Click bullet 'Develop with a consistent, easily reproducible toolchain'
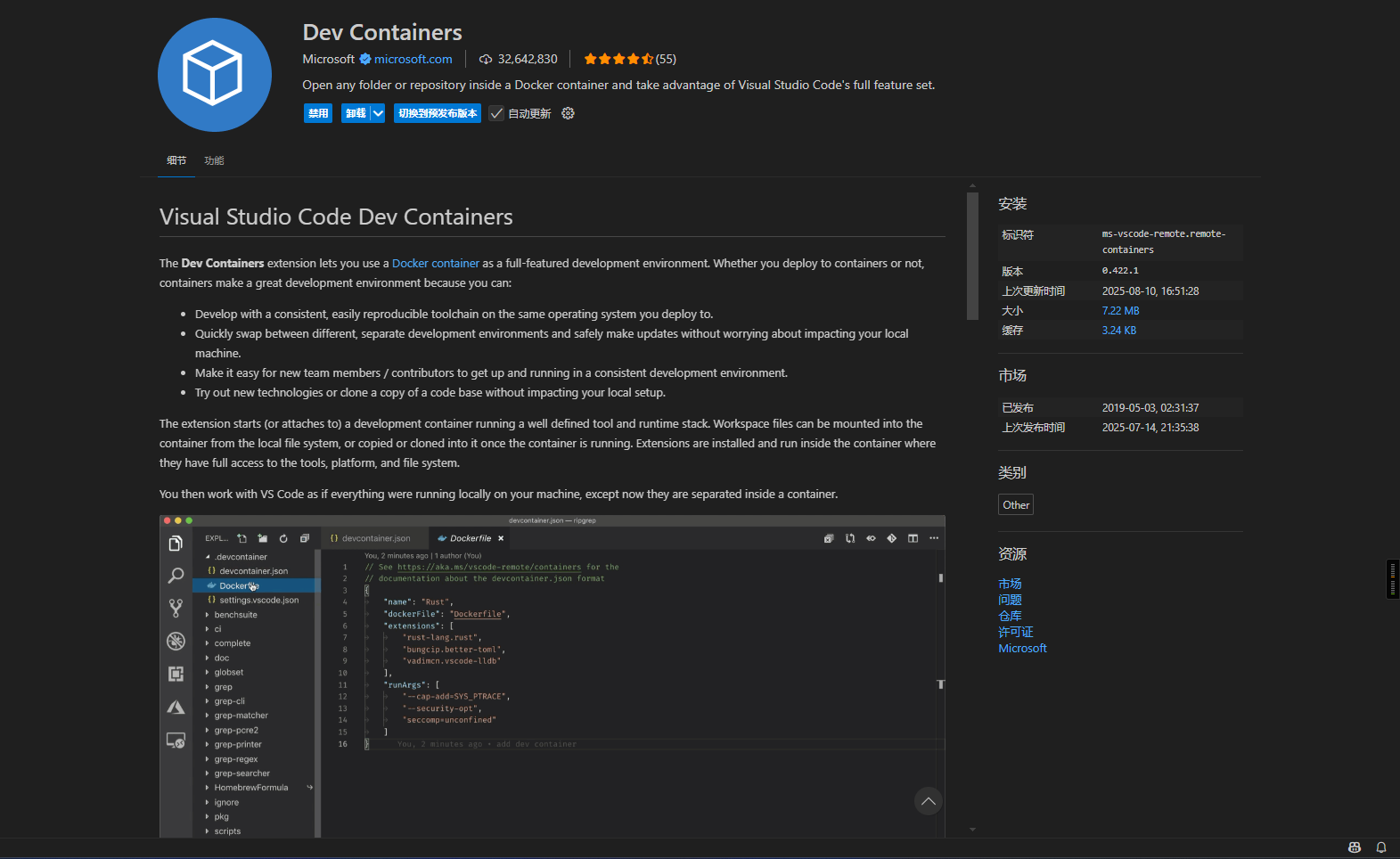The height and width of the screenshot is (859, 1400). click(454, 315)
